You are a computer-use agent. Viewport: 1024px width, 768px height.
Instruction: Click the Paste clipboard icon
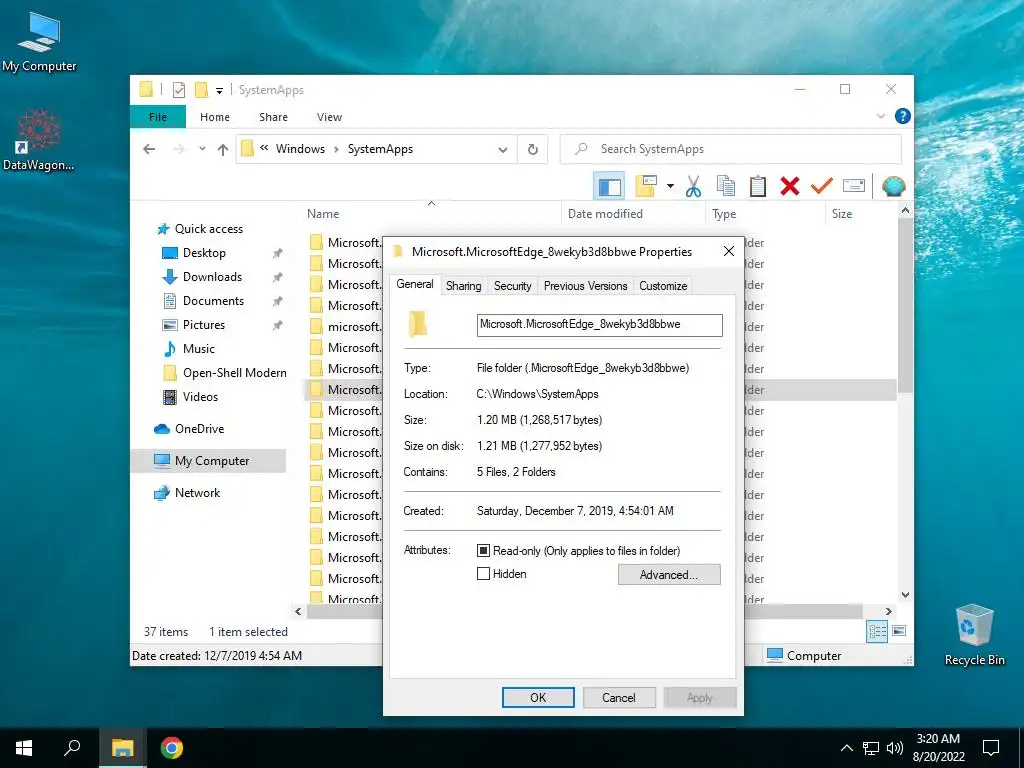(x=758, y=186)
